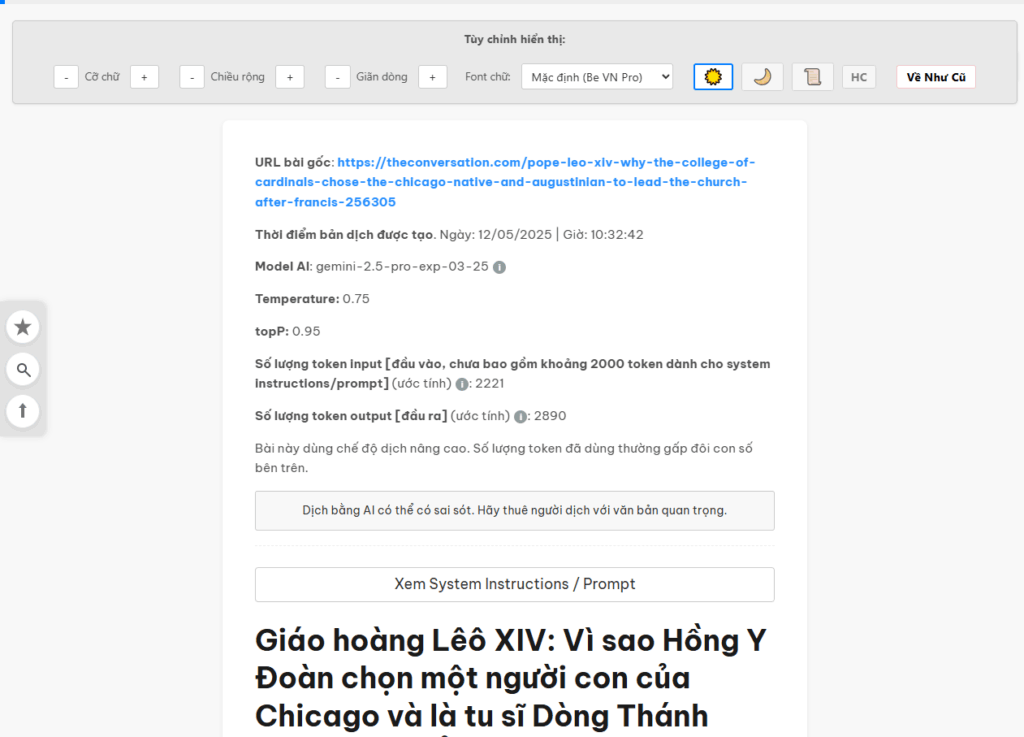Activate the moon dark theme
This screenshot has height=737, width=1024.
(762, 77)
